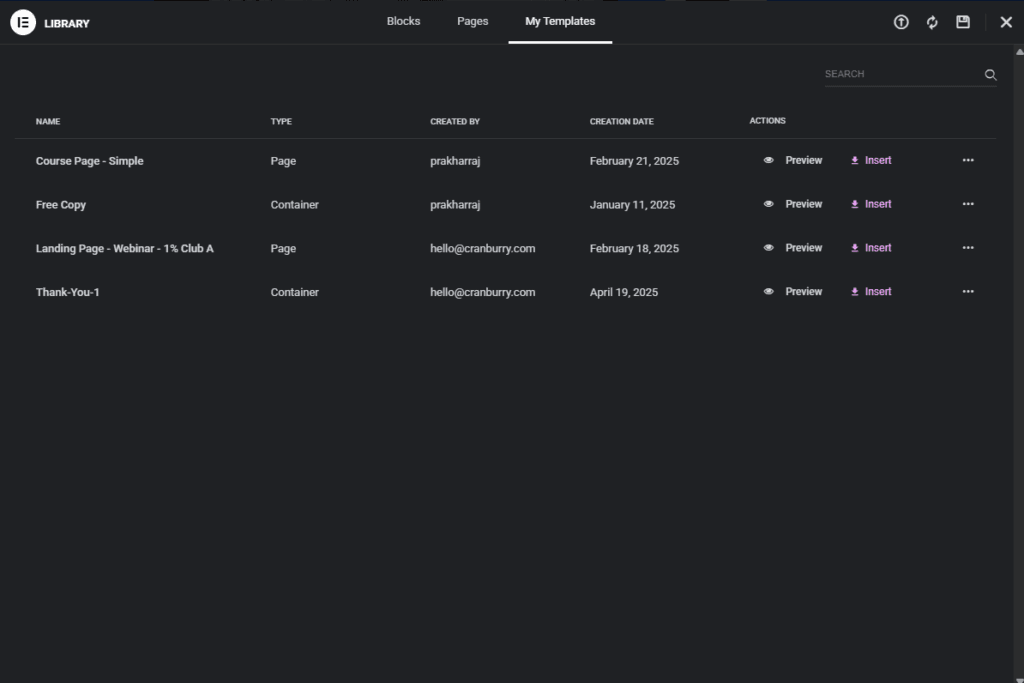This screenshot has width=1024, height=683.
Task: Preview the Landing Page - Webinar template
Action: point(793,248)
